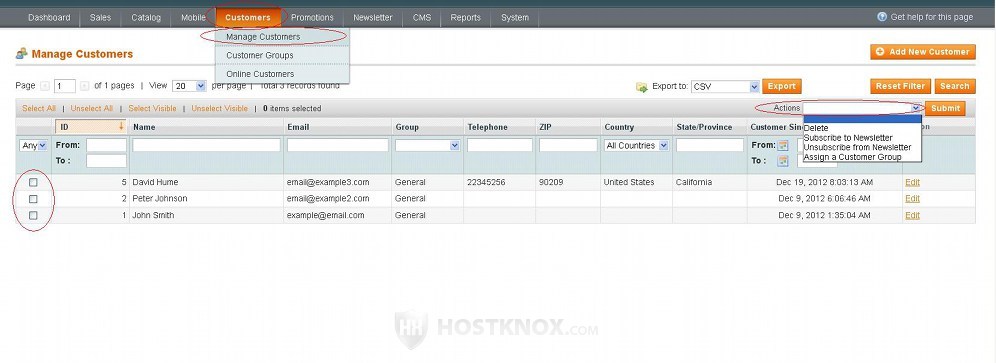Tick the checkbox for Peter Johnson

click(34, 199)
